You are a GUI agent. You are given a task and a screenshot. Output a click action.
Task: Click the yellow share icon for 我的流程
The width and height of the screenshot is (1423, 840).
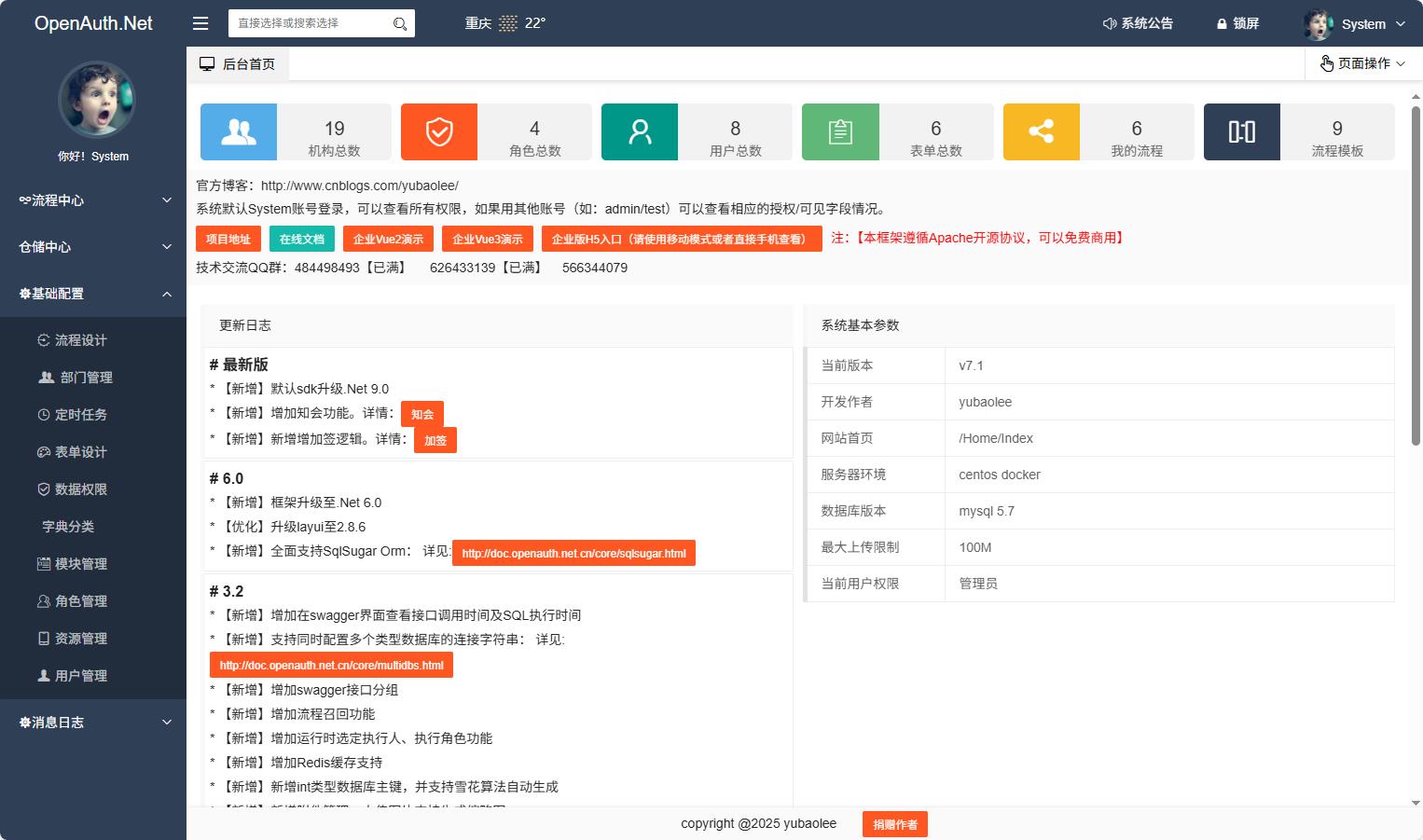tap(1041, 131)
